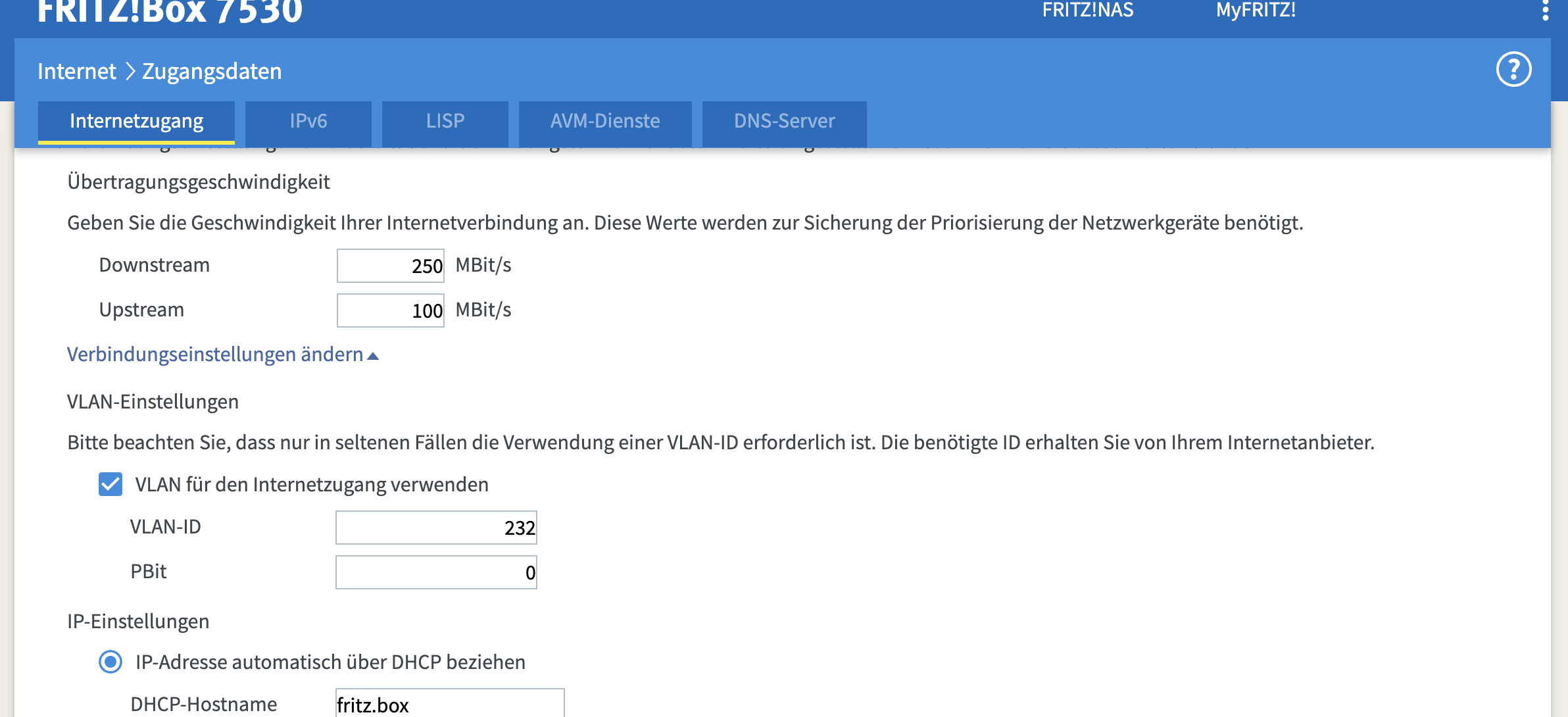
Task: Click the FRITZ!Box 7530 logo title
Action: (x=170, y=12)
